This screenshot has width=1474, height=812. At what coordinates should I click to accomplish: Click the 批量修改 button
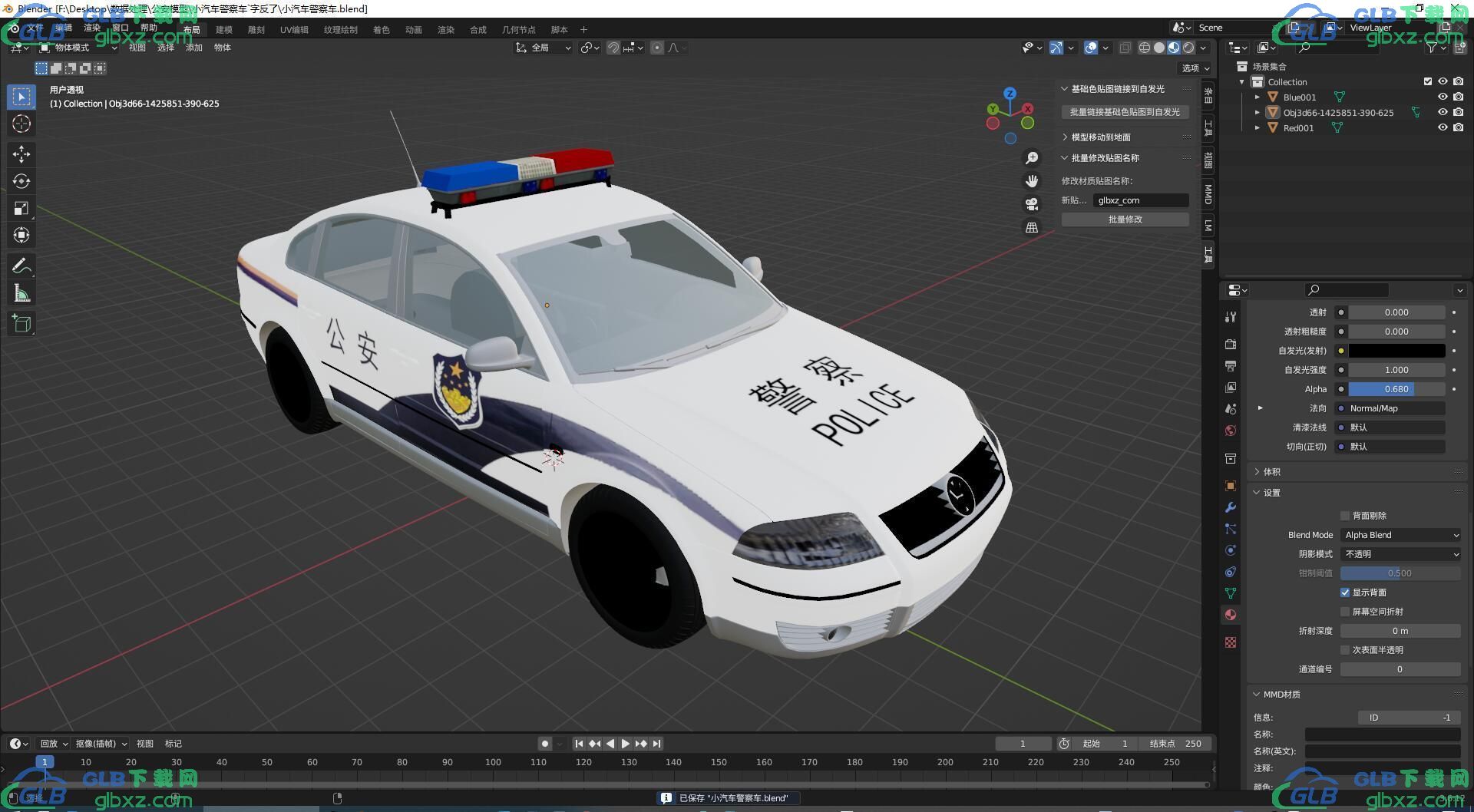1125,220
